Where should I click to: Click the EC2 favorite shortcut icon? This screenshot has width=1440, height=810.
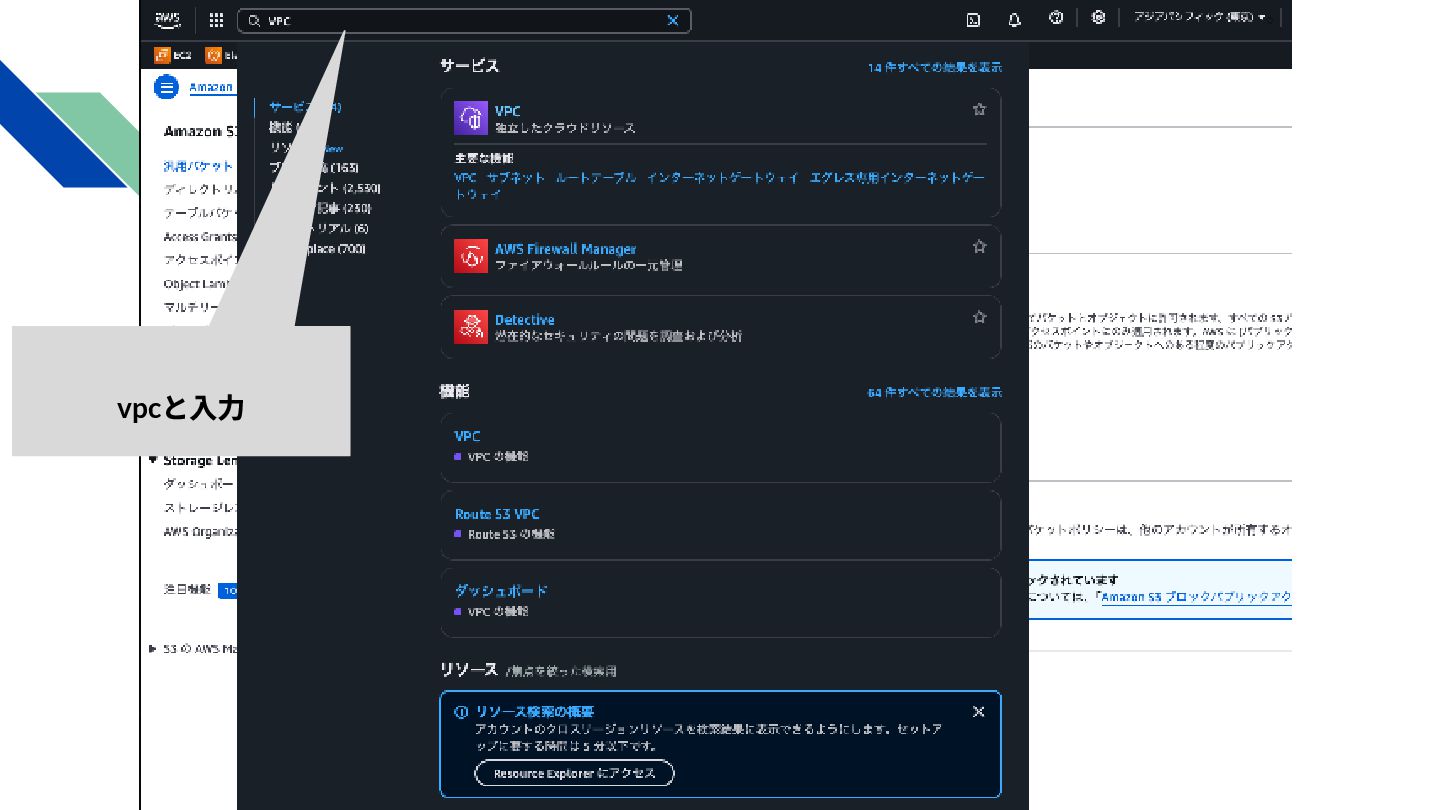coord(162,55)
